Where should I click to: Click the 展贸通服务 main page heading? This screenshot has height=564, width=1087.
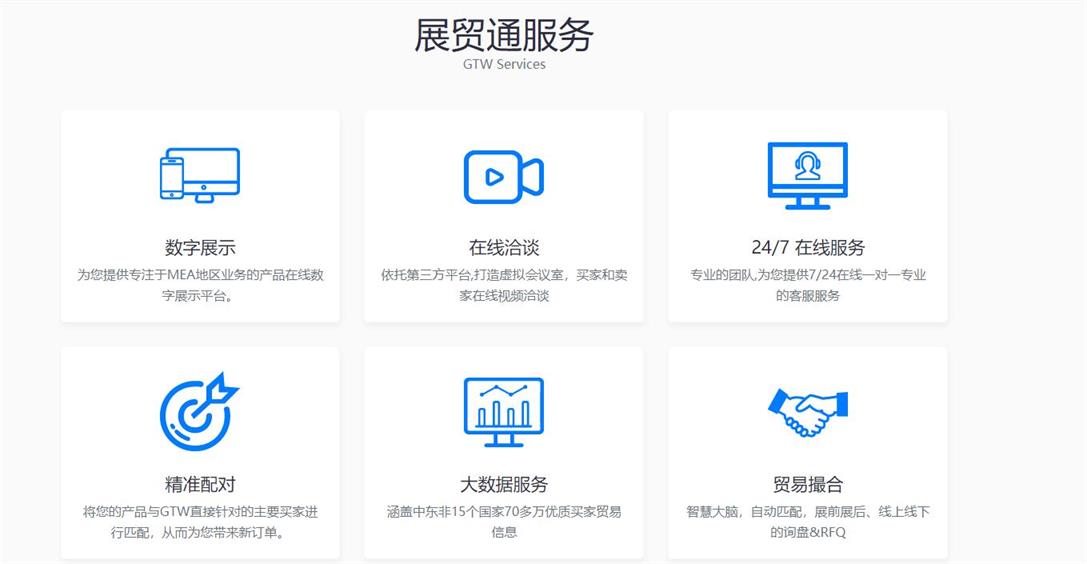[503, 35]
